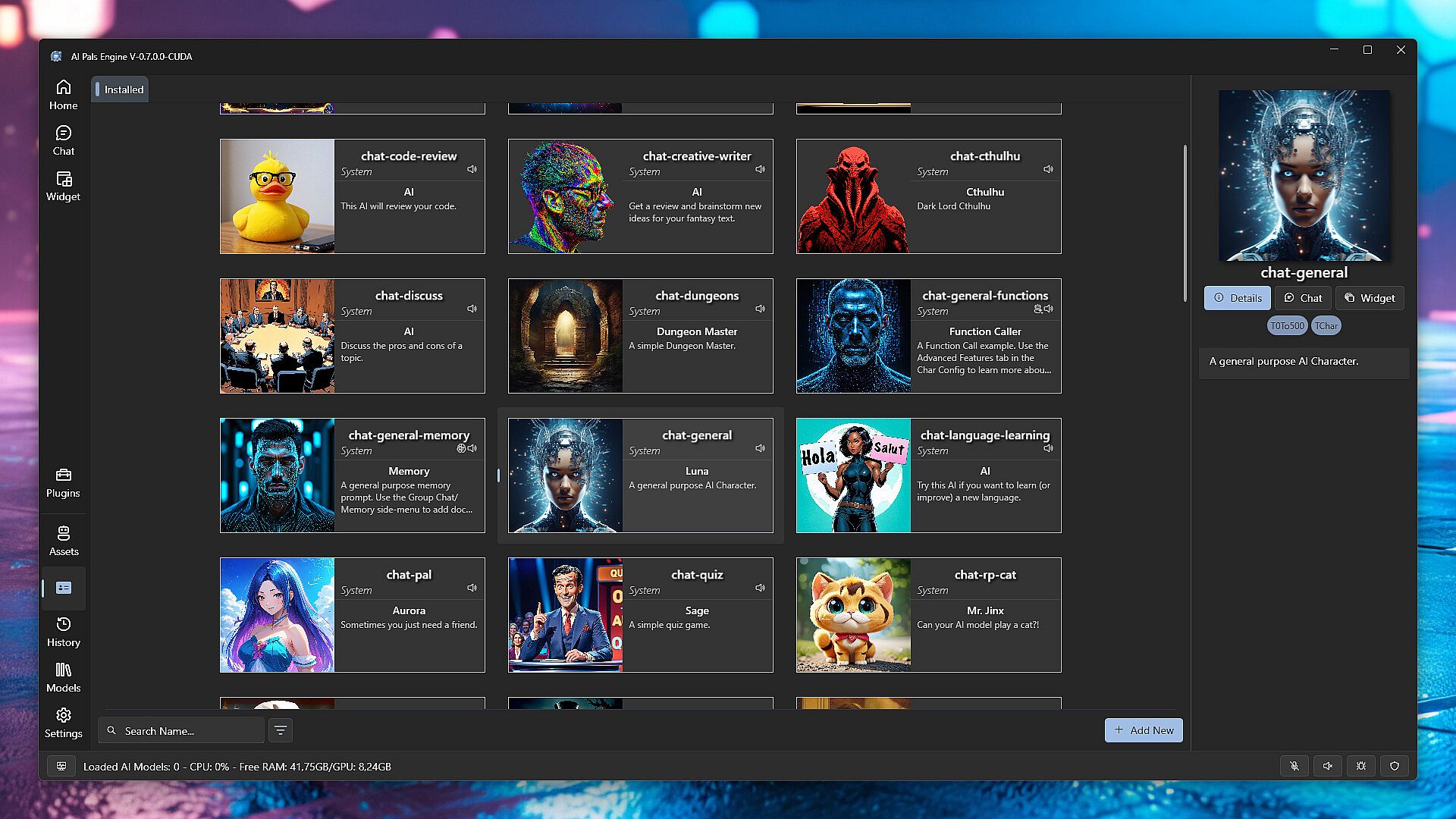The image size is (1456, 819).
Task: Click the T0To500 tag chip
Action: [x=1287, y=325]
